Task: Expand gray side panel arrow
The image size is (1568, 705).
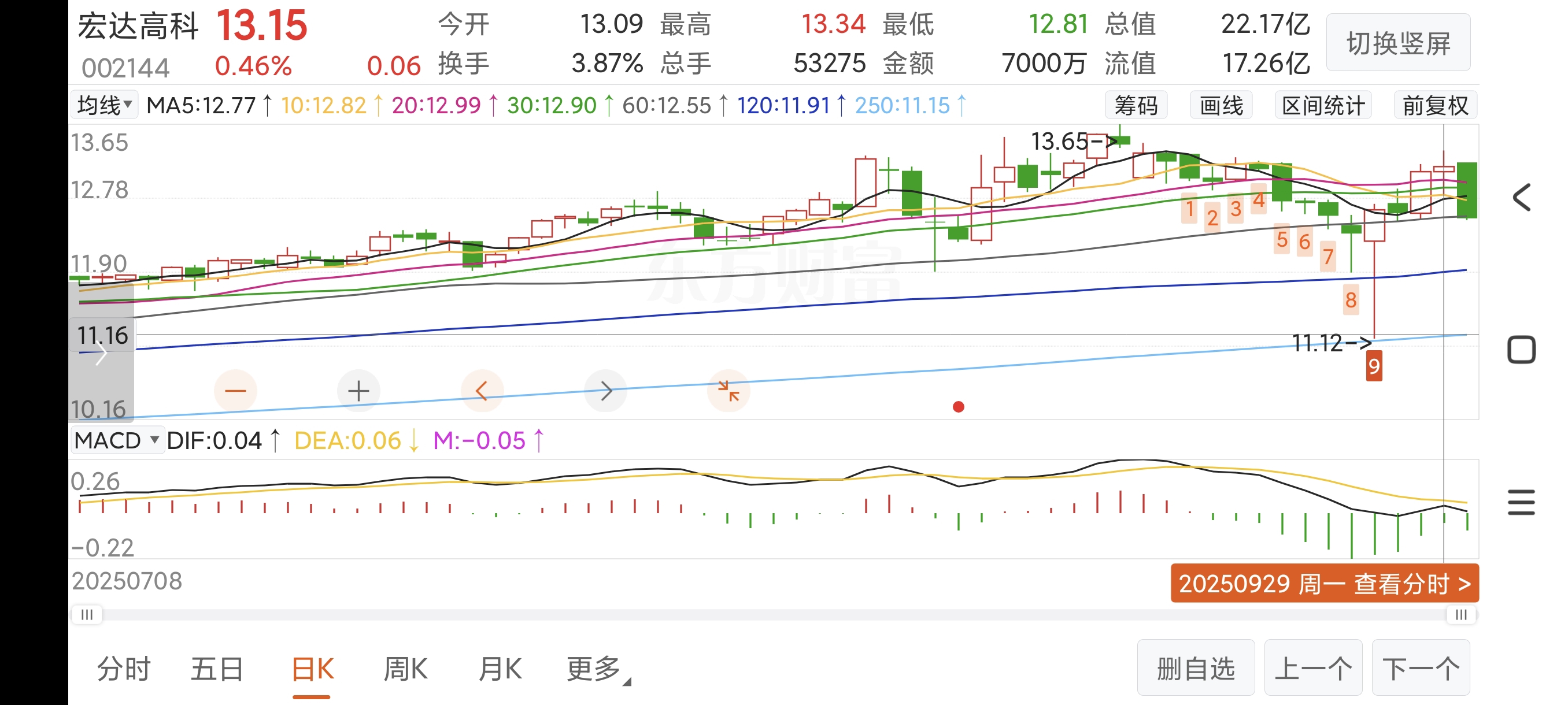Action: (101, 354)
